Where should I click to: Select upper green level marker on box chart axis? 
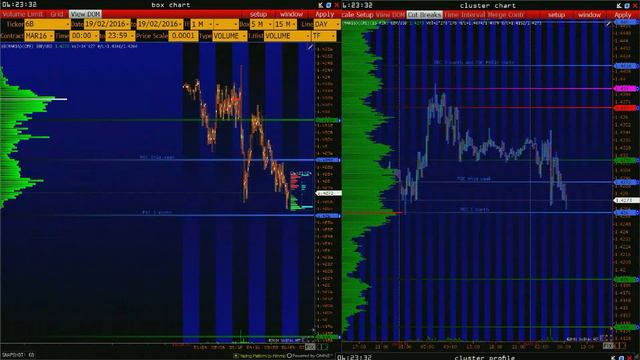(x=328, y=120)
